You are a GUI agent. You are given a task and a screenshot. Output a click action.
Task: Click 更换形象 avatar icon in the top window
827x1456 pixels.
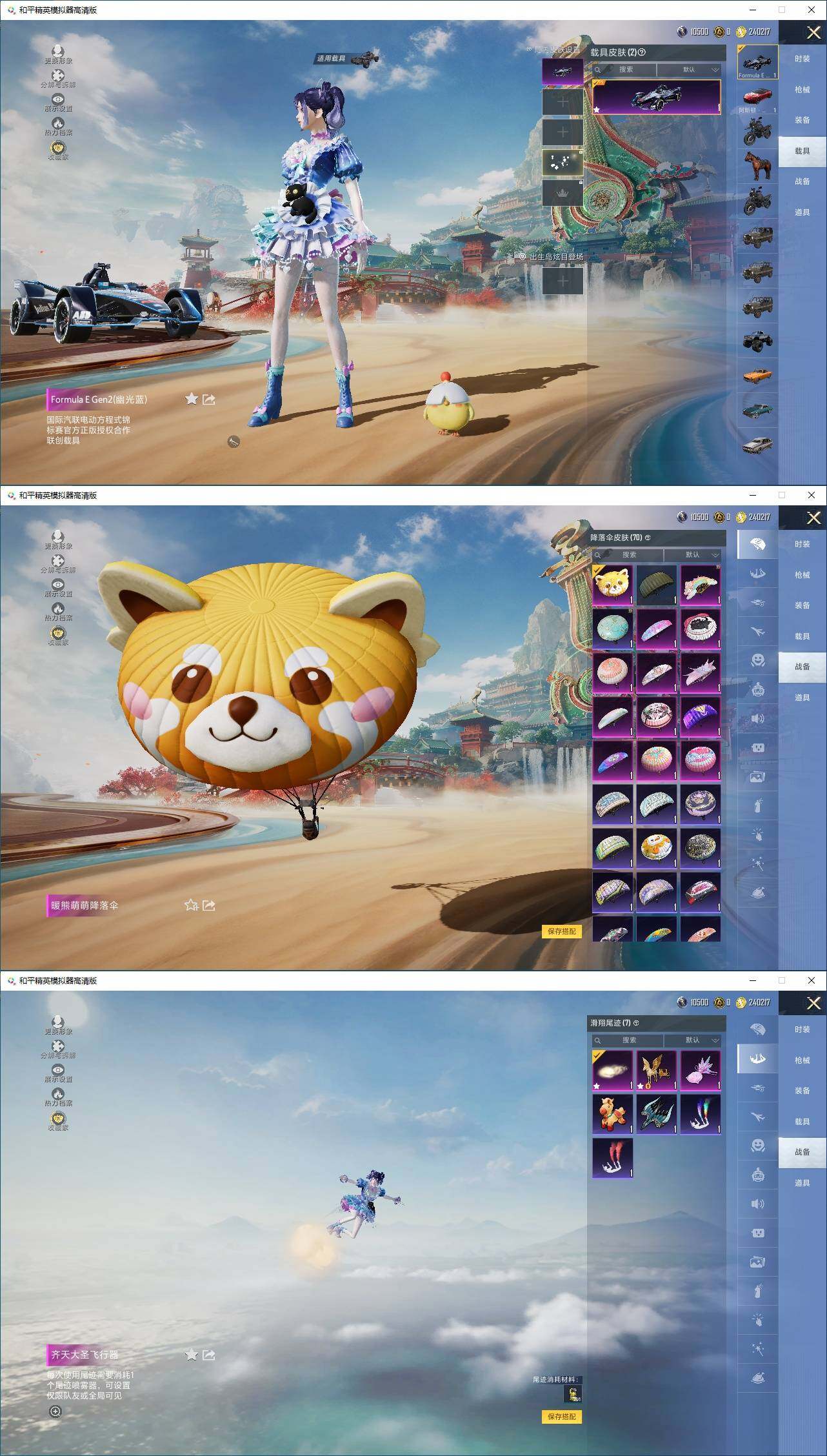58,52
